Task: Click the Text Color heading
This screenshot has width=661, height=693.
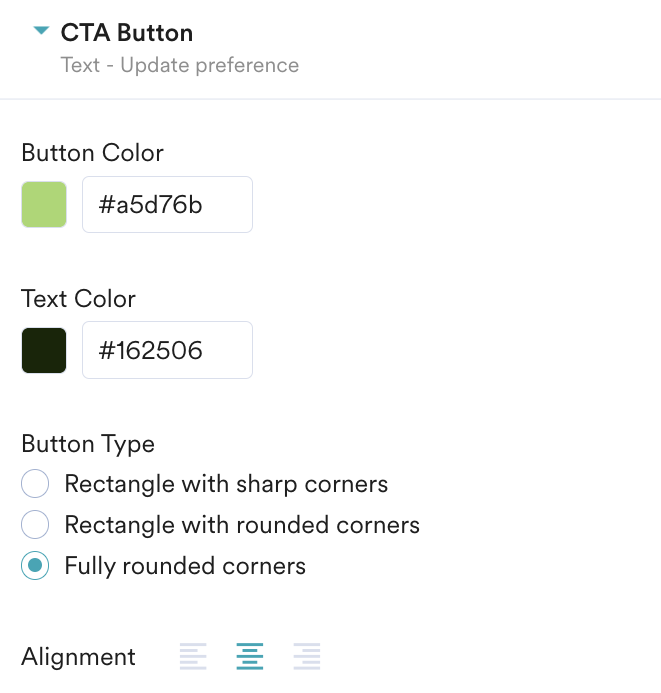Action: [x=78, y=299]
